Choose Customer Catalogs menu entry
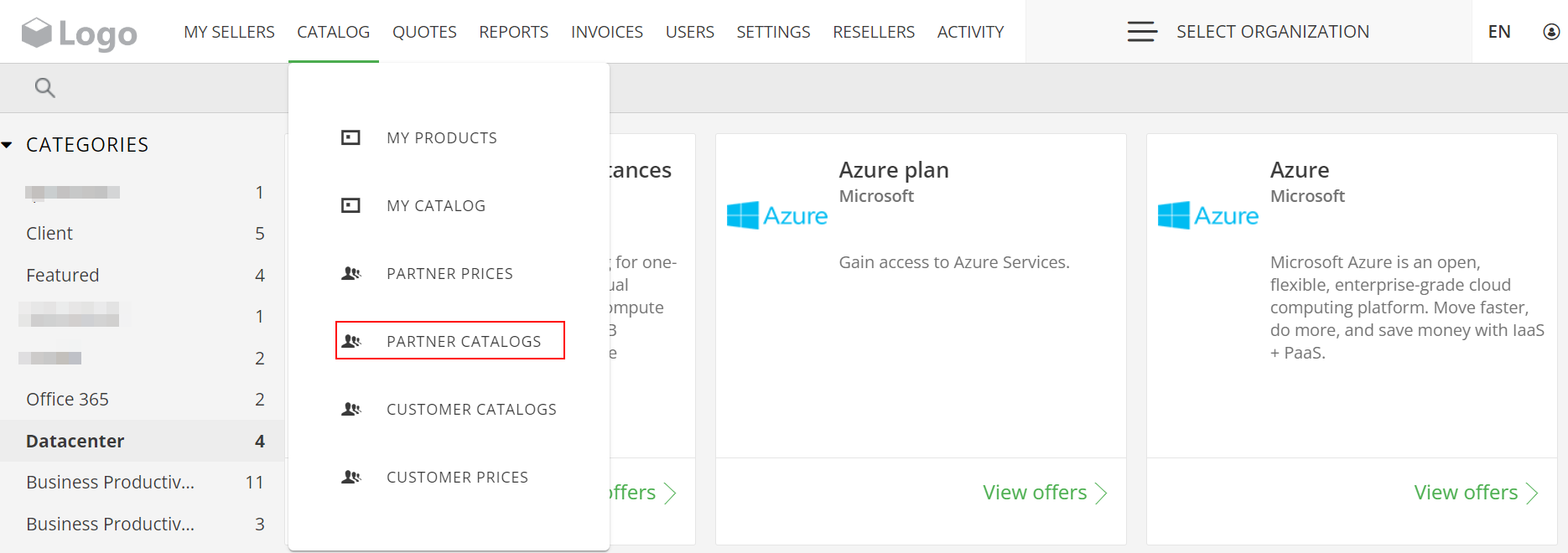 [471, 409]
